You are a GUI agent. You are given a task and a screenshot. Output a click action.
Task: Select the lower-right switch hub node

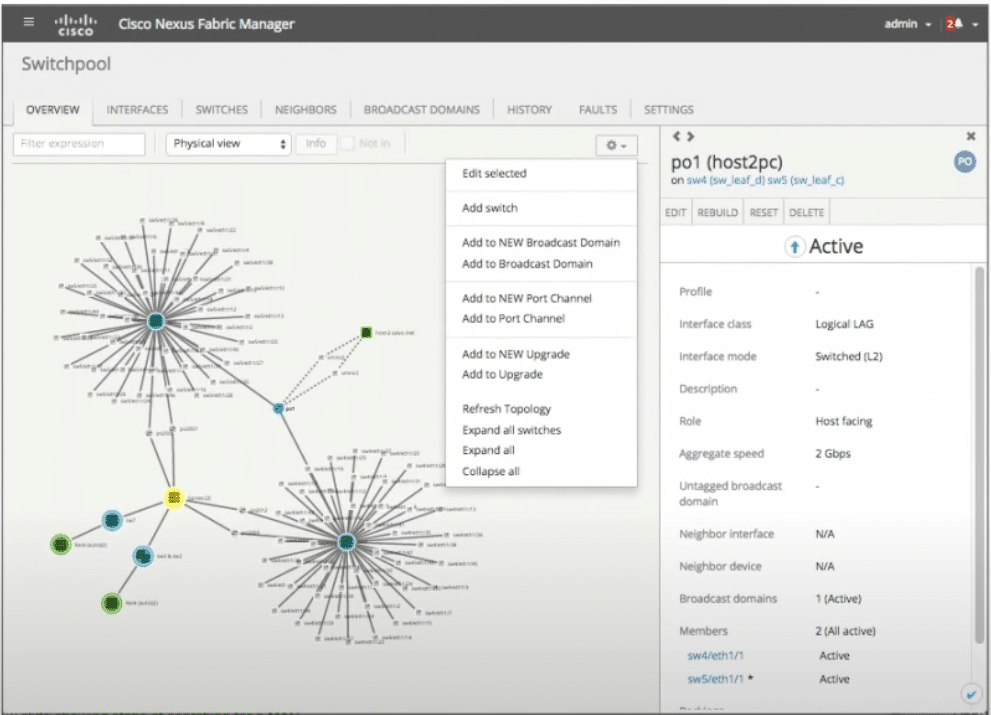coord(346,542)
